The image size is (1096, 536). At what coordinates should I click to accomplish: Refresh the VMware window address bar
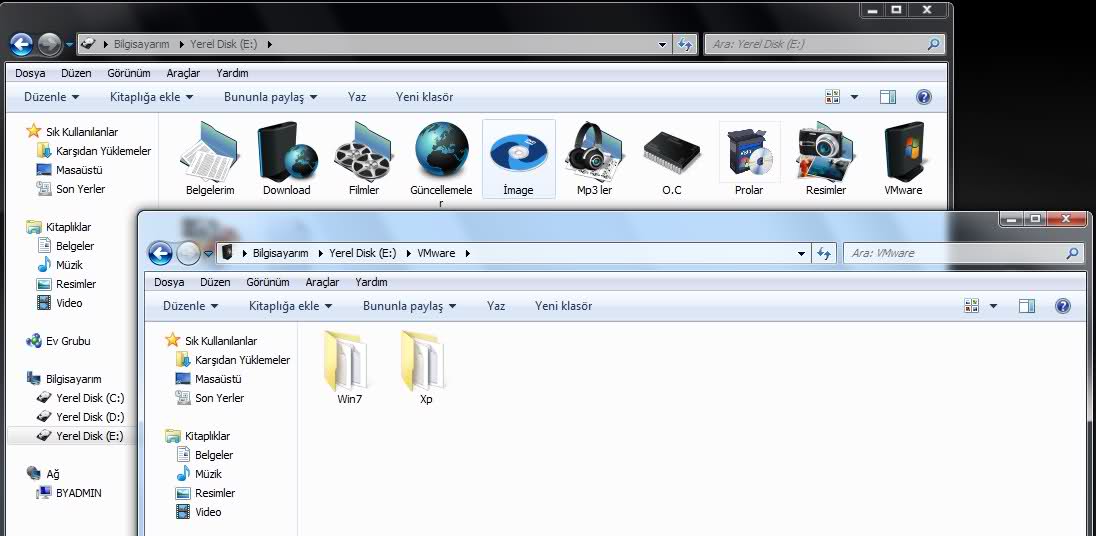tap(823, 254)
